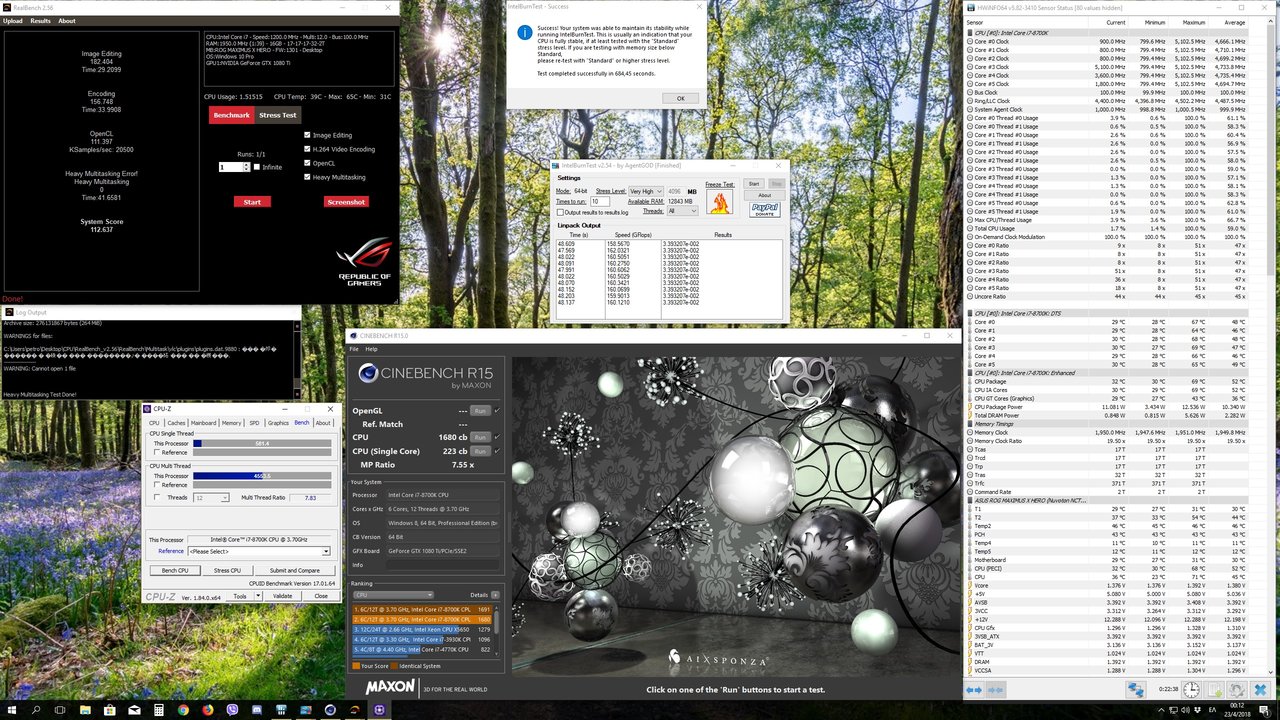
Task: Open Calculator from taskbar
Action: click(x=159, y=710)
